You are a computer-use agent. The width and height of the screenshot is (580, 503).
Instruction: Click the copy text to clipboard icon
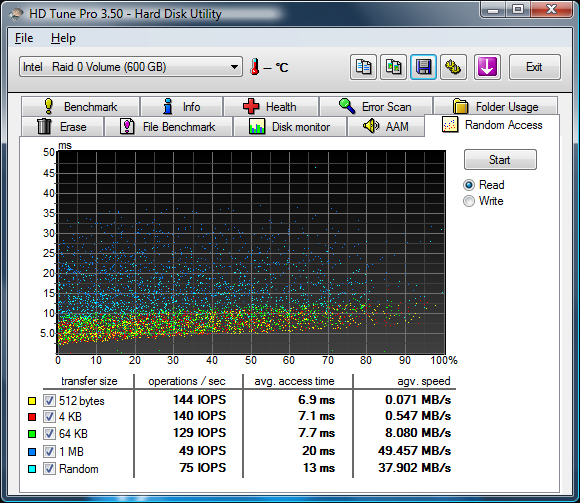(x=363, y=67)
